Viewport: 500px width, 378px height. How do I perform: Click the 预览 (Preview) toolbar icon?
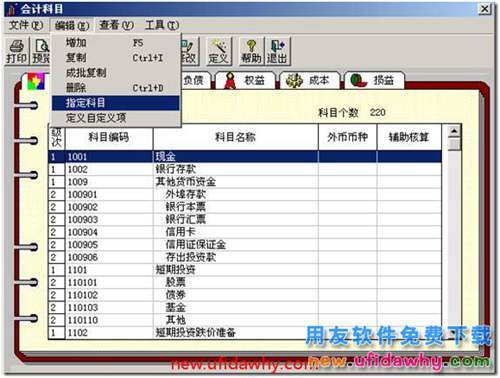click(41, 52)
